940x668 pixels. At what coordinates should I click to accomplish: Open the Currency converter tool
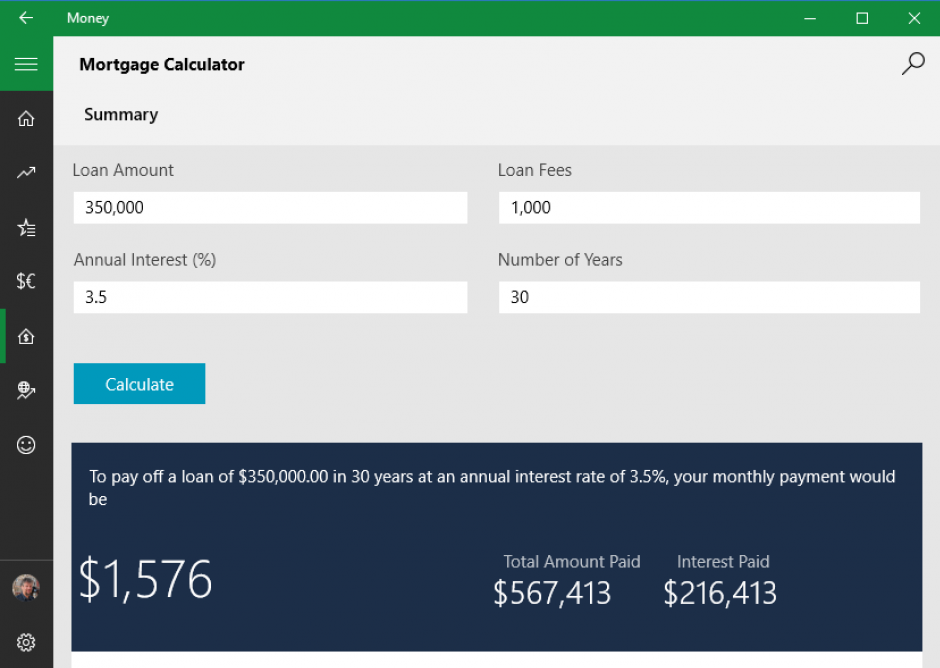click(26, 281)
